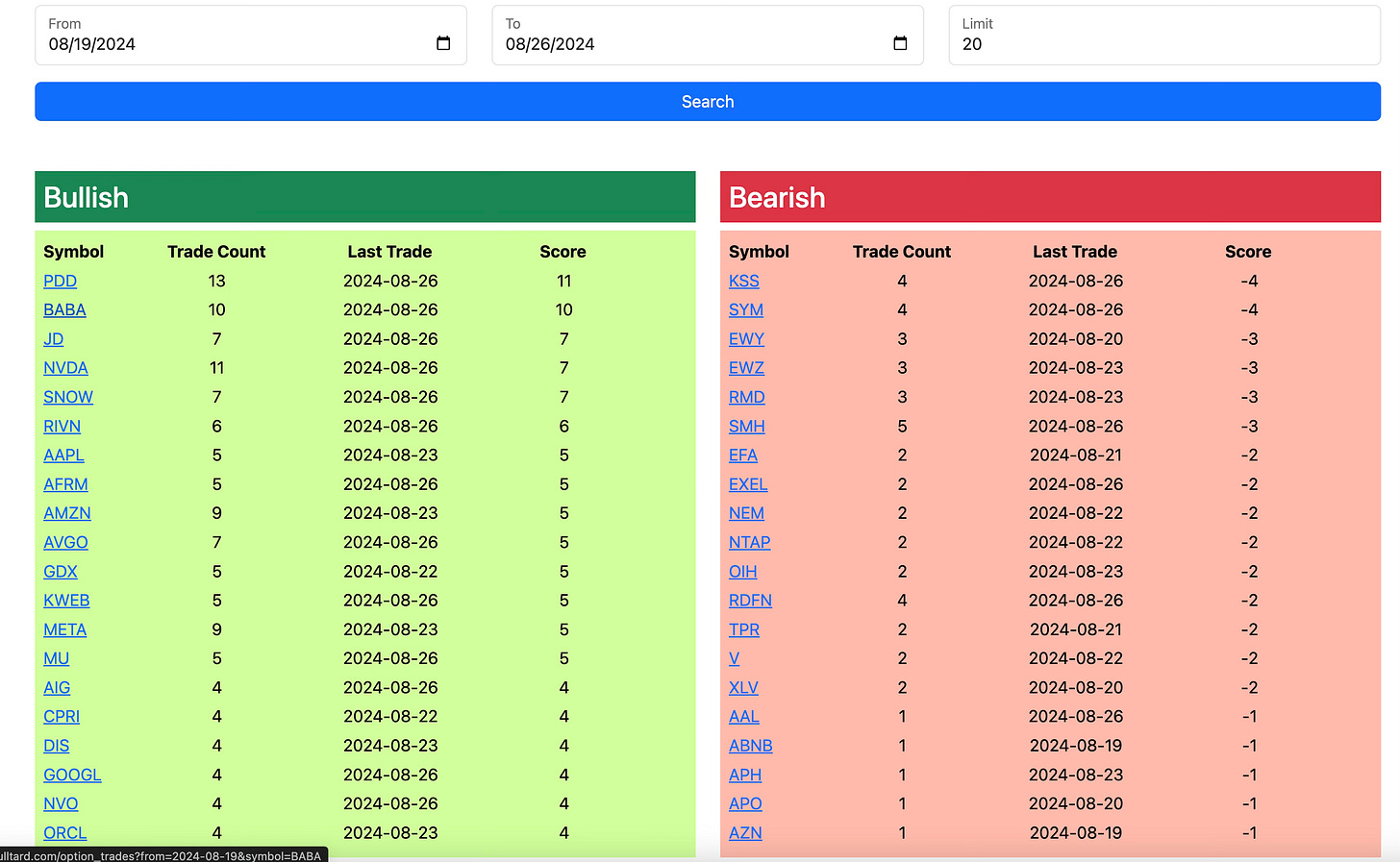Open the NEM bearish symbol link
The image size is (1400, 862).
pos(746,513)
